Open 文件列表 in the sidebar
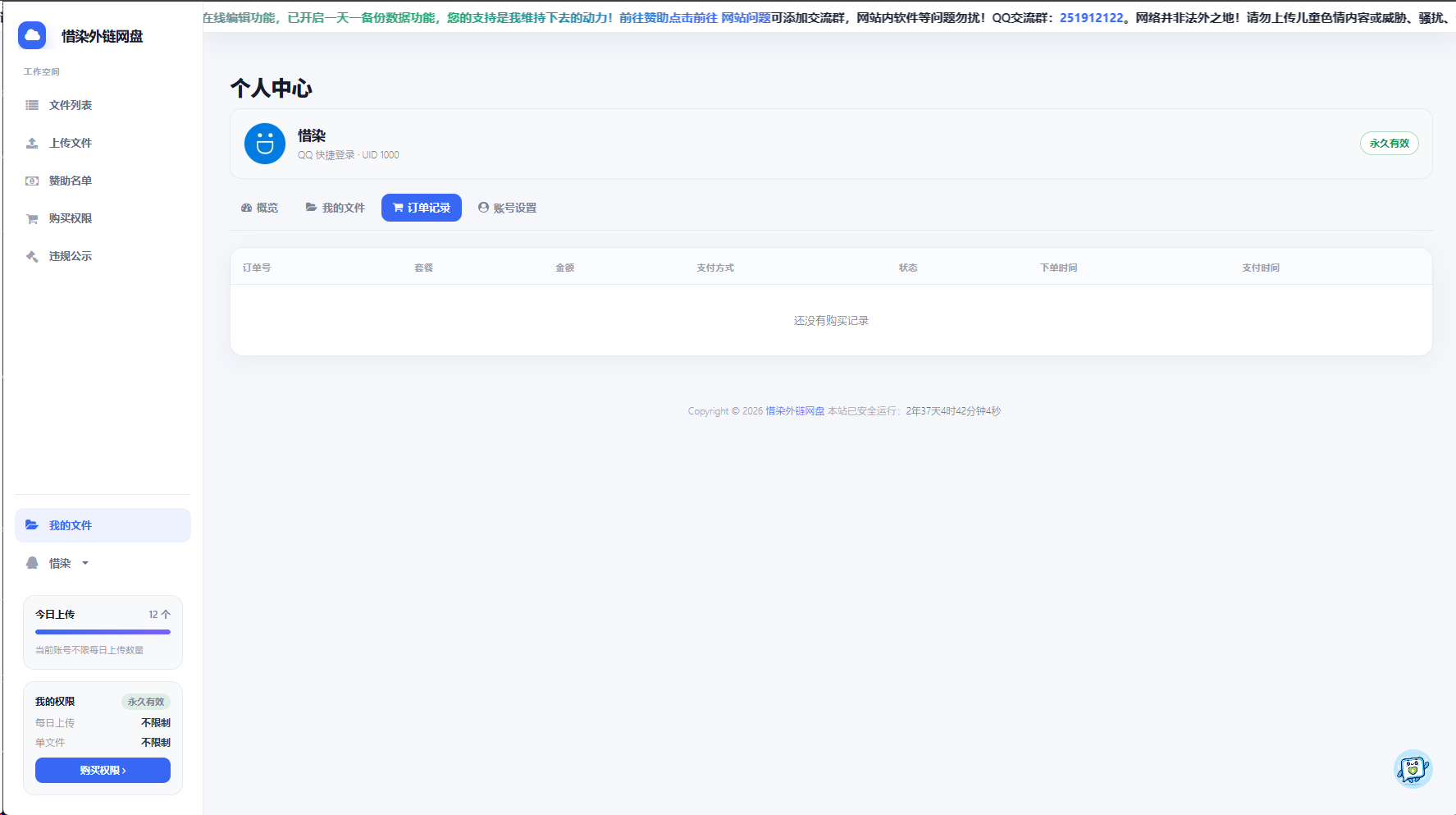The image size is (1456, 815). click(103, 105)
